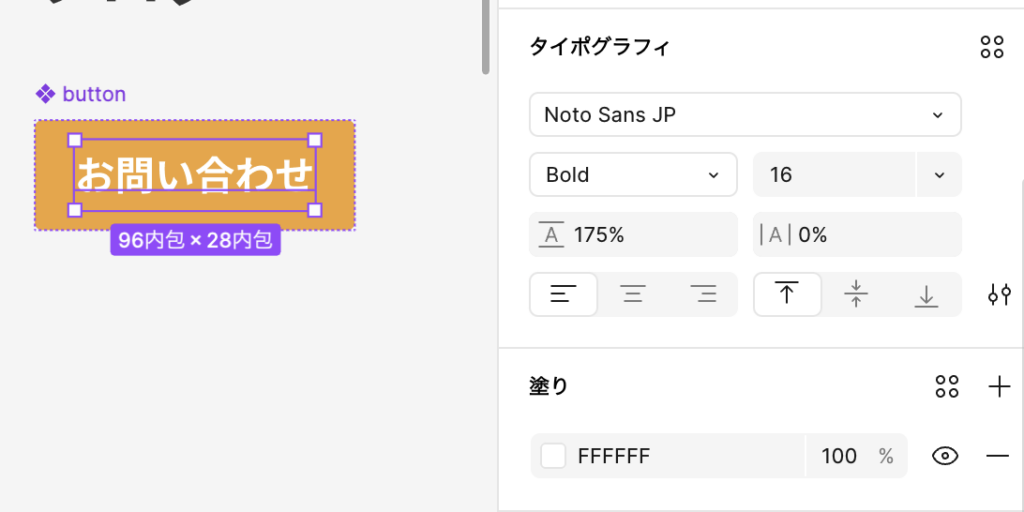1024x512 pixels.
Task: Open the Bold font weight dropdown
Action: coord(632,175)
